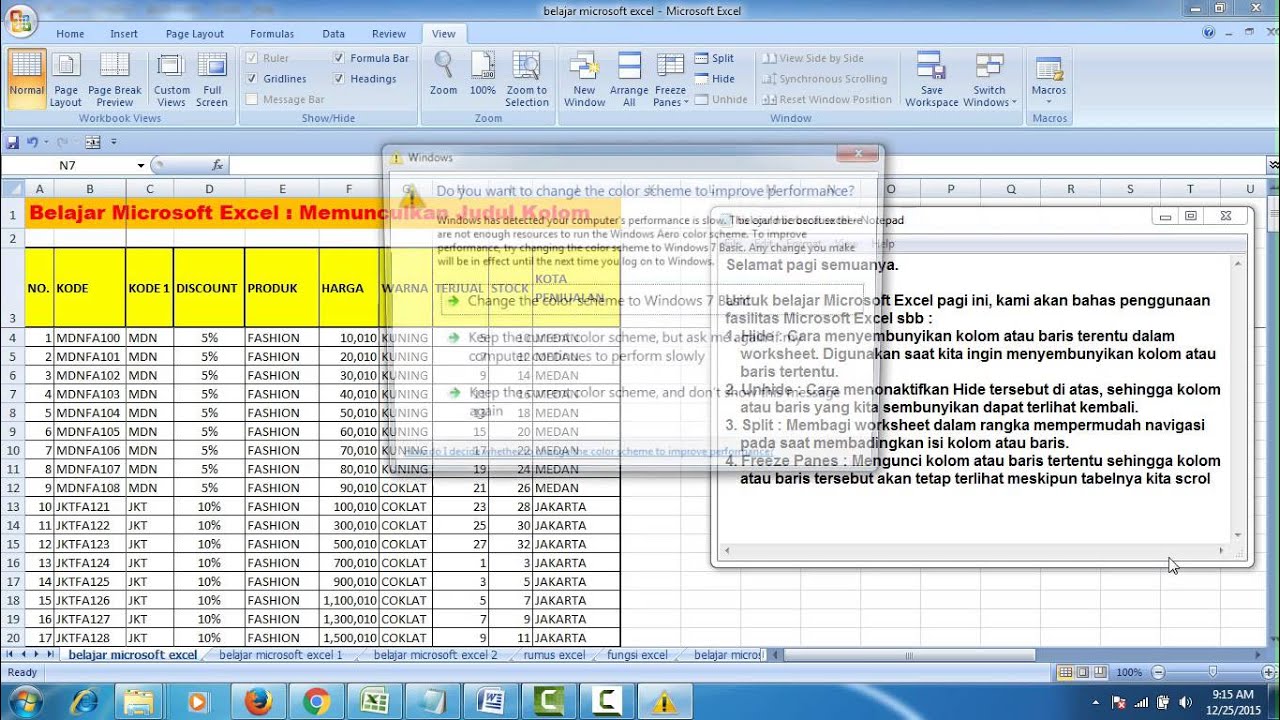Expand the Name Box dropdown

point(141,165)
